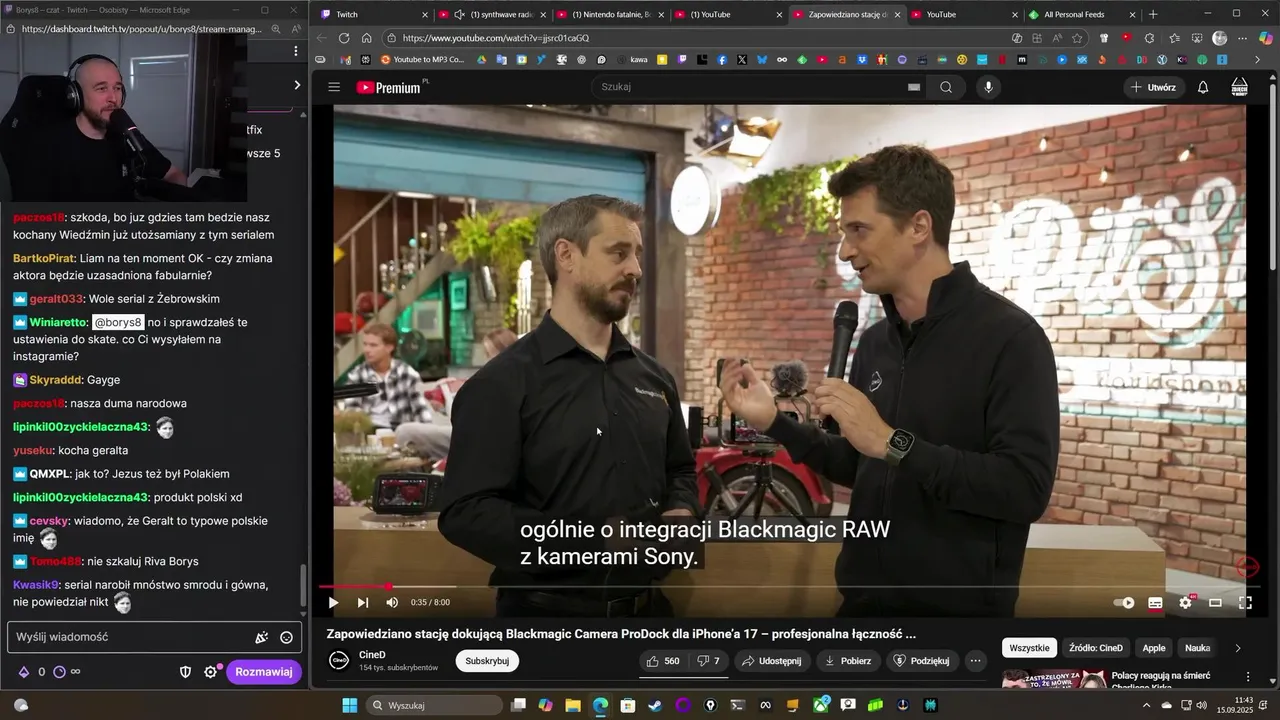Open the YouTube account avatar menu
The height and width of the screenshot is (720, 1280).
tap(1239, 87)
